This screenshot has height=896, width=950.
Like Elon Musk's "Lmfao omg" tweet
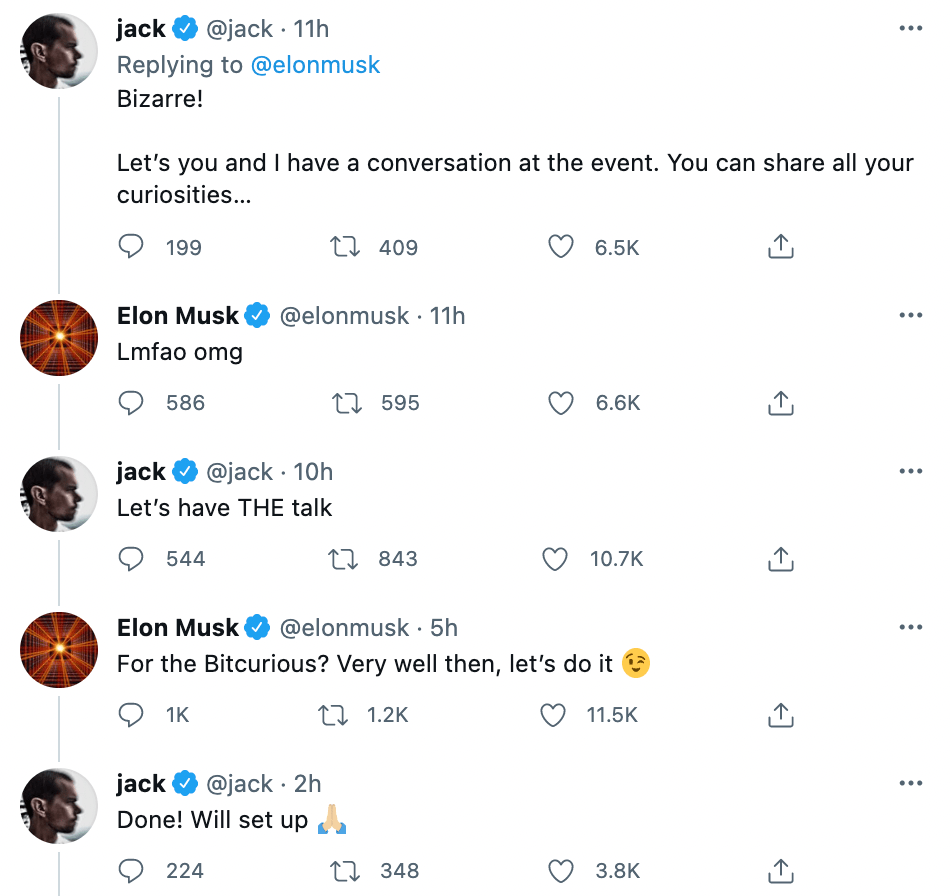pos(562,403)
